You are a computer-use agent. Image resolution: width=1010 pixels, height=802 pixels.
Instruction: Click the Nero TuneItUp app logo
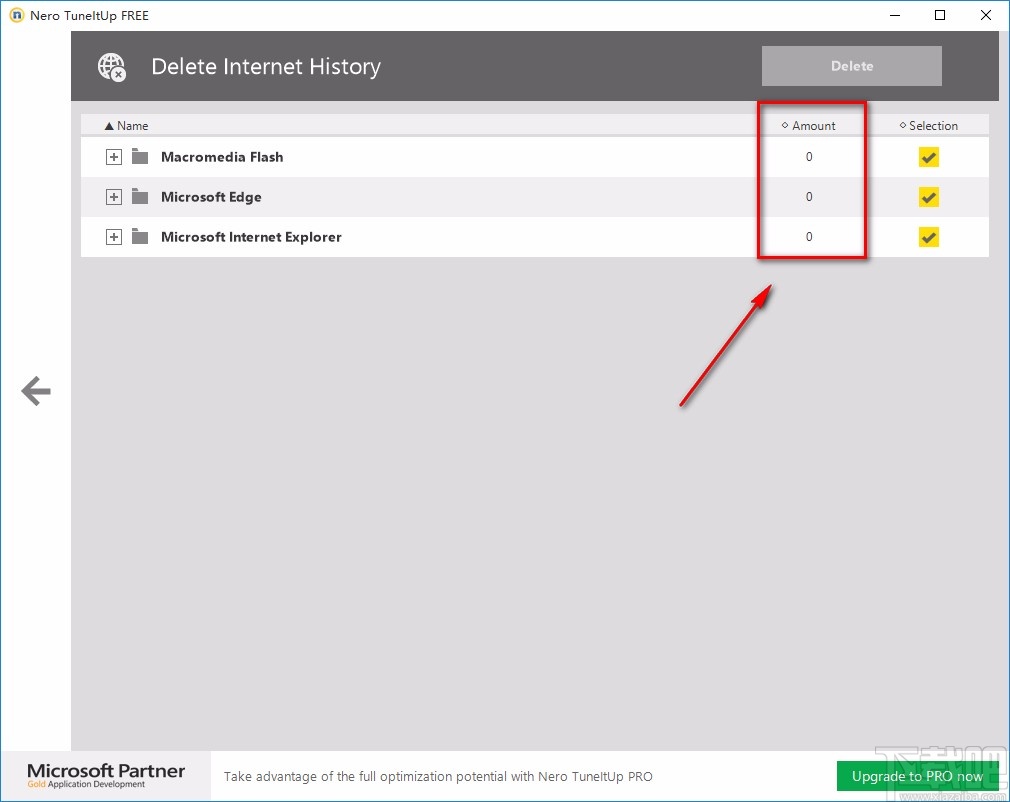coord(17,15)
